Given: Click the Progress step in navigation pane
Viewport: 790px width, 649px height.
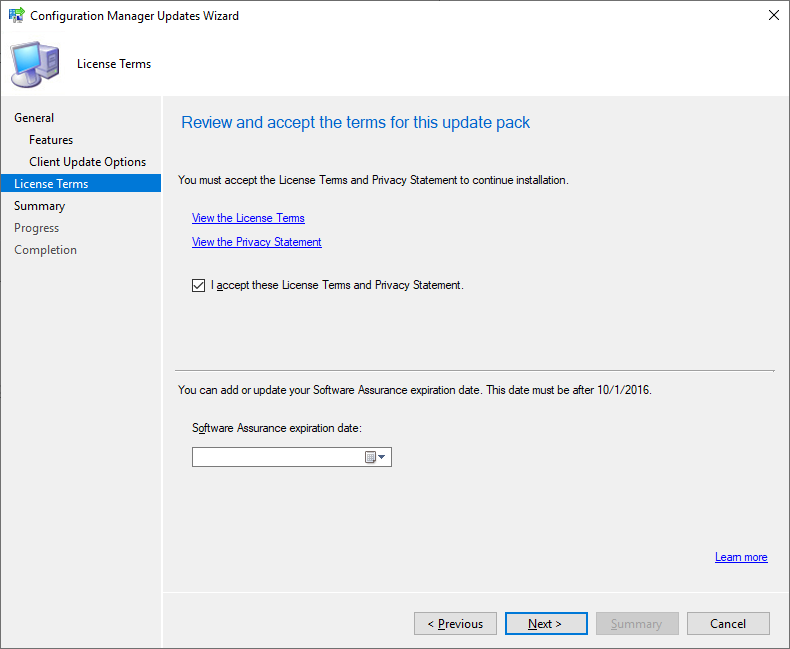Looking at the screenshot, I should (x=37, y=228).
